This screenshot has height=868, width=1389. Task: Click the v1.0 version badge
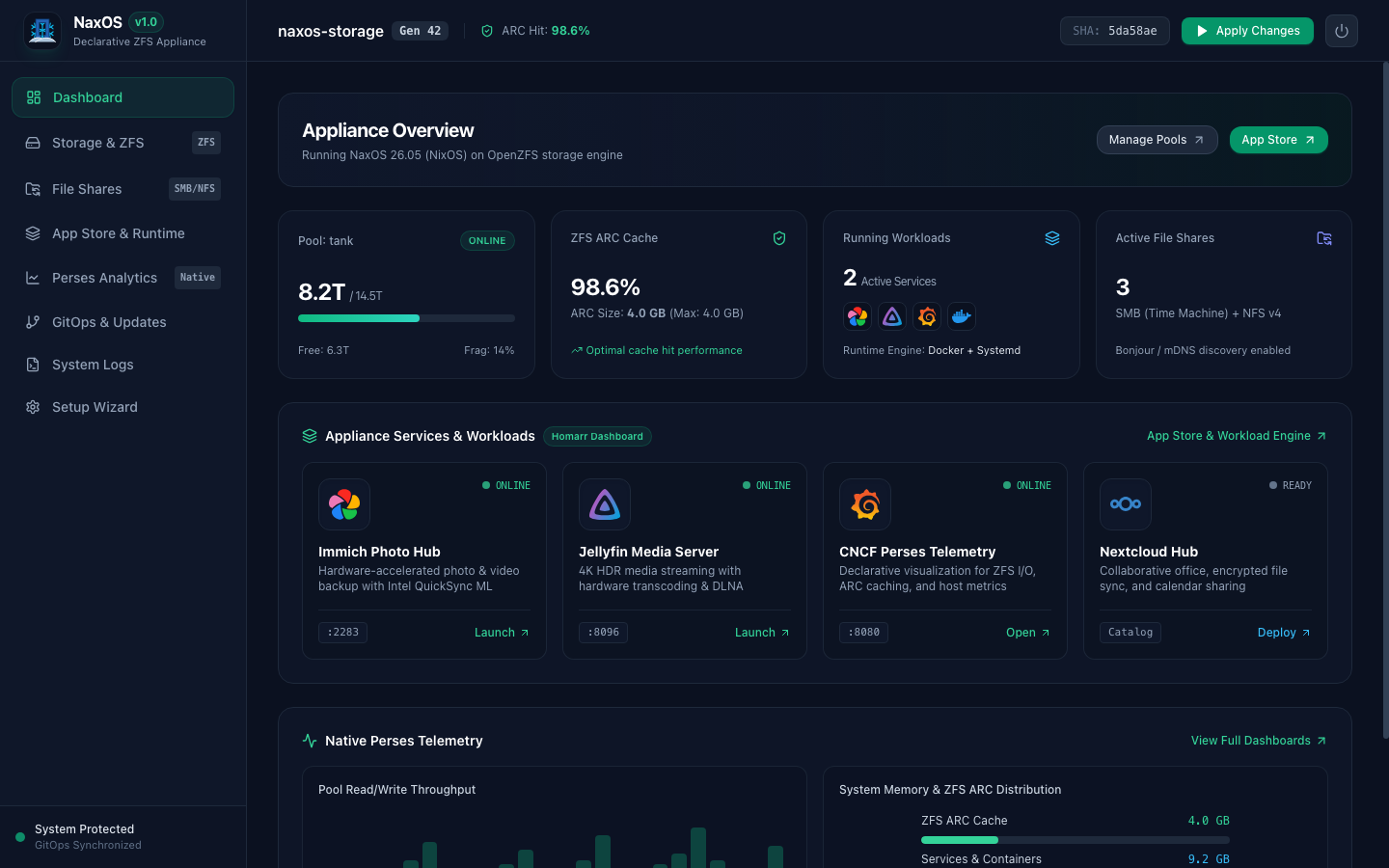tap(146, 22)
